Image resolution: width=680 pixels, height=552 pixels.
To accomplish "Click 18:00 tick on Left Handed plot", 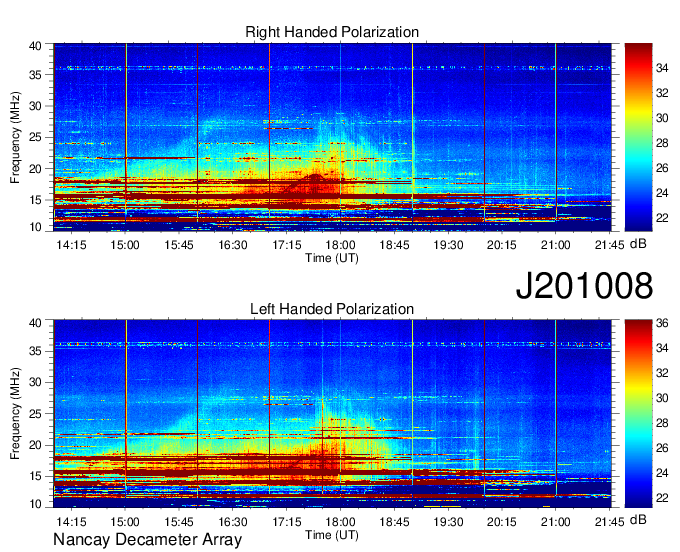I will tap(340, 522).
